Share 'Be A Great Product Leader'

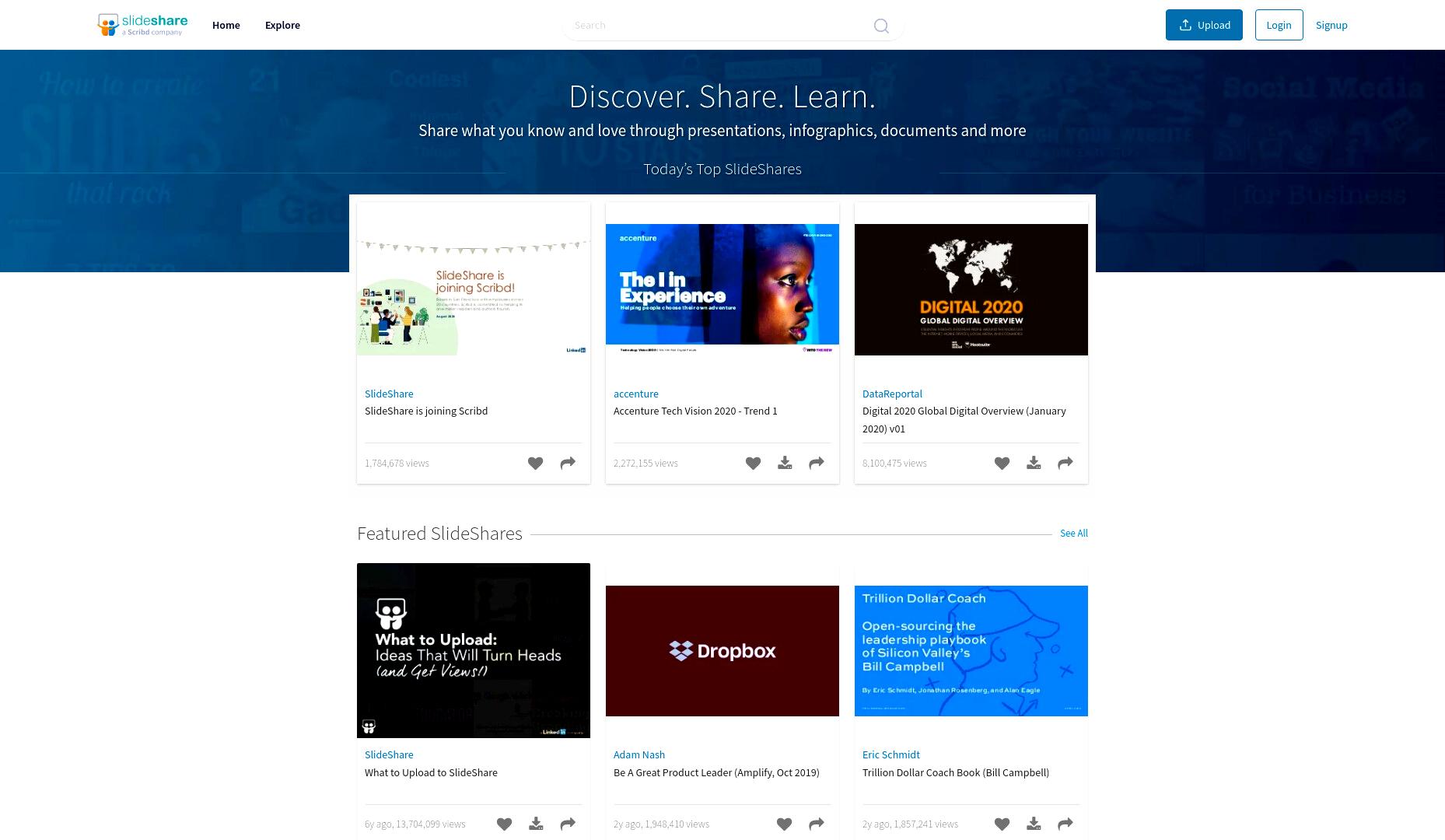pos(817,824)
